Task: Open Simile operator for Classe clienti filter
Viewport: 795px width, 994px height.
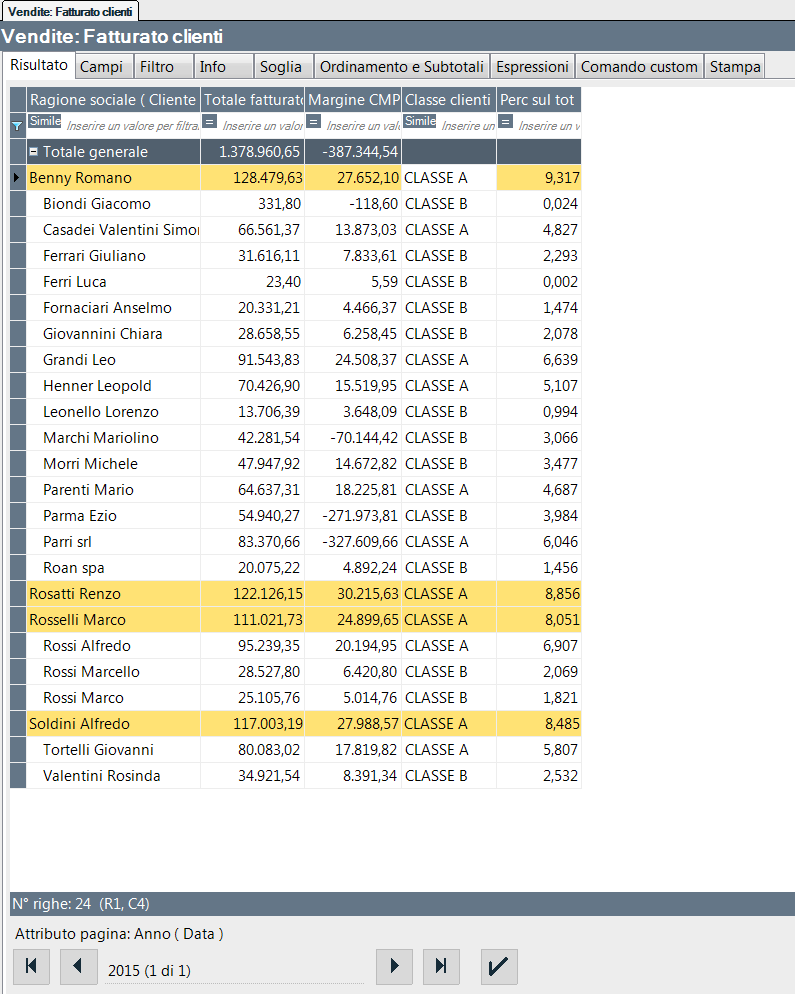Action: [420, 121]
